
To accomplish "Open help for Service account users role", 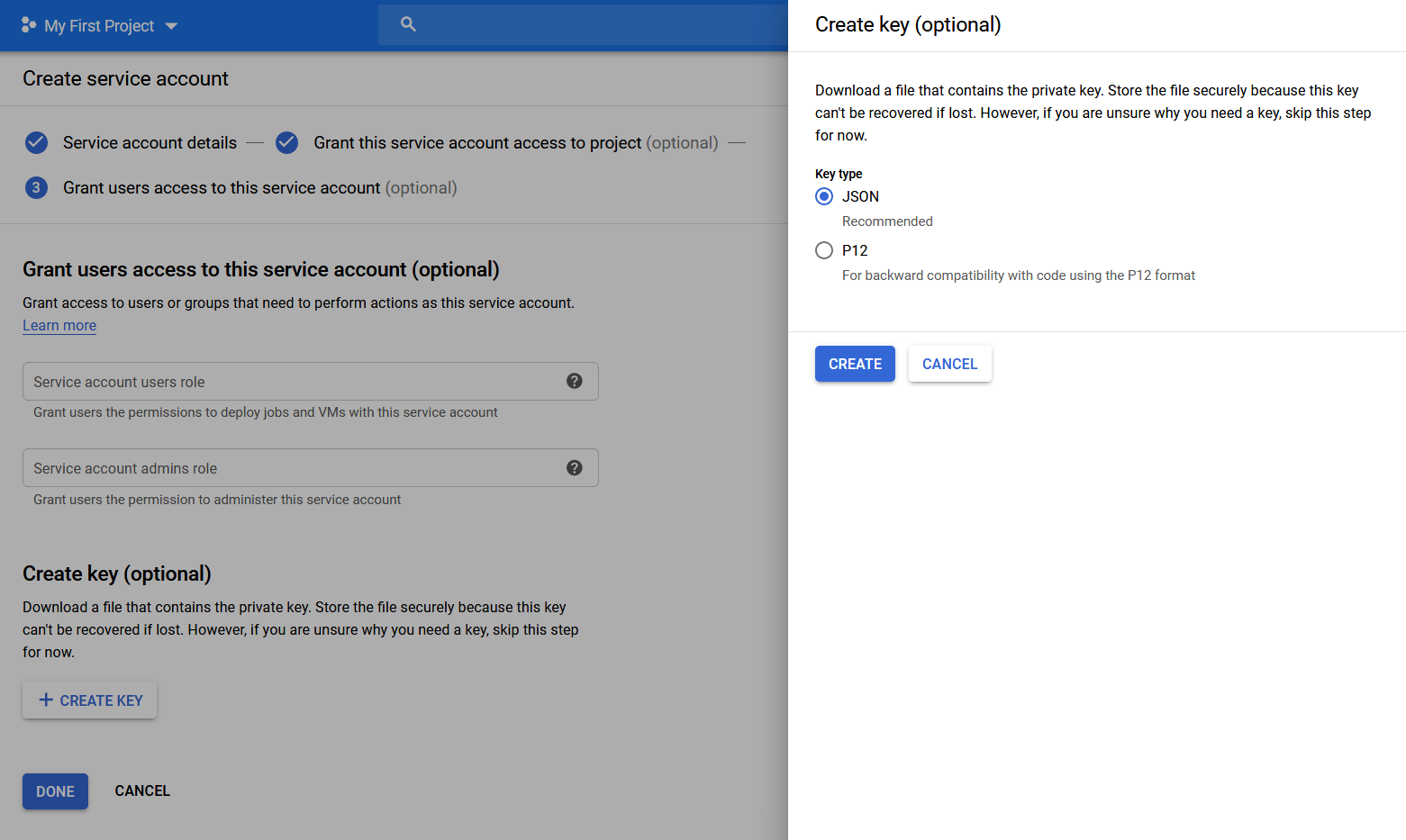I will [574, 381].
